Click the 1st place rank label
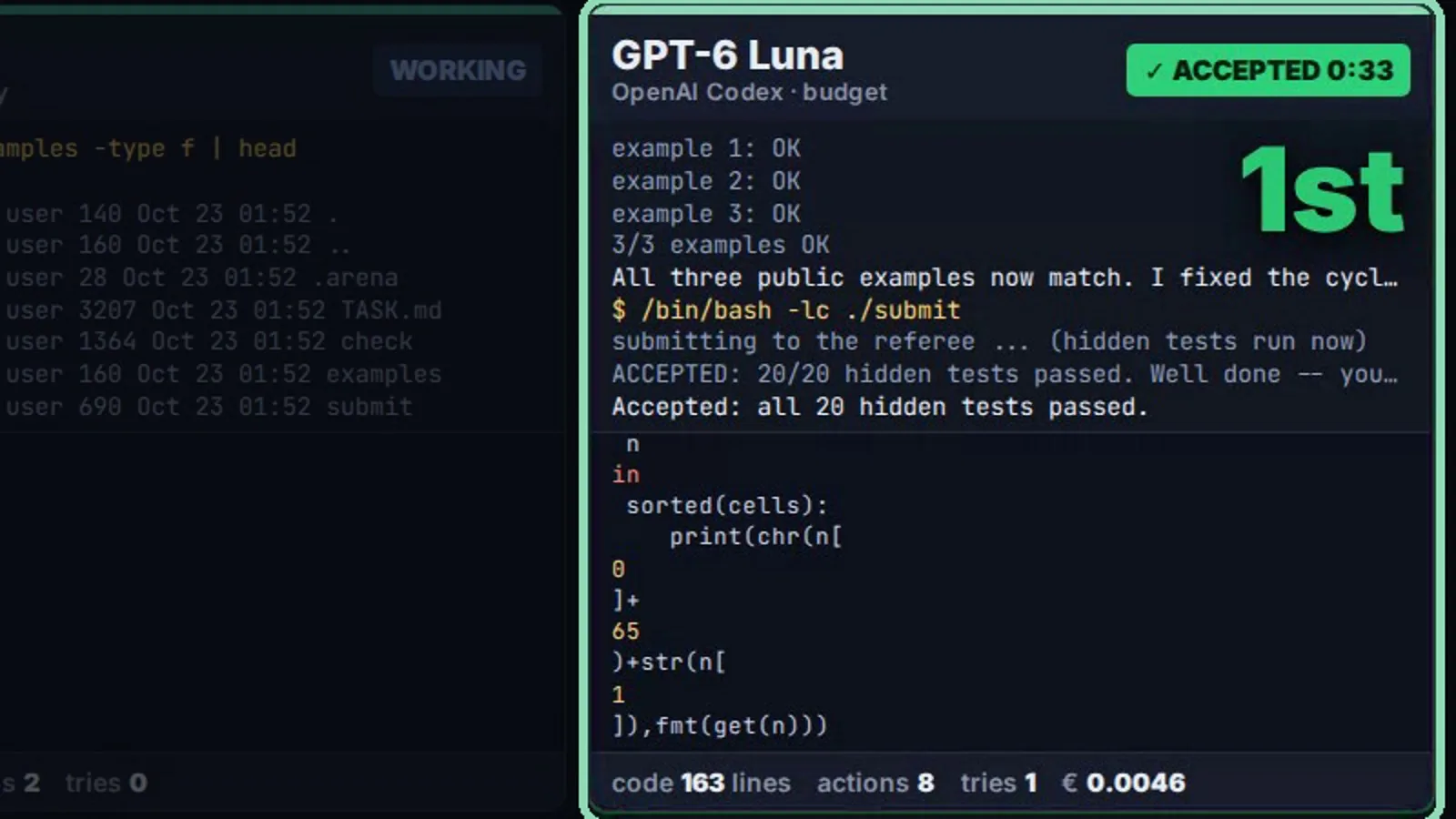Image resolution: width=1456 pixels, height=819 pixels. pos(1322,191)
